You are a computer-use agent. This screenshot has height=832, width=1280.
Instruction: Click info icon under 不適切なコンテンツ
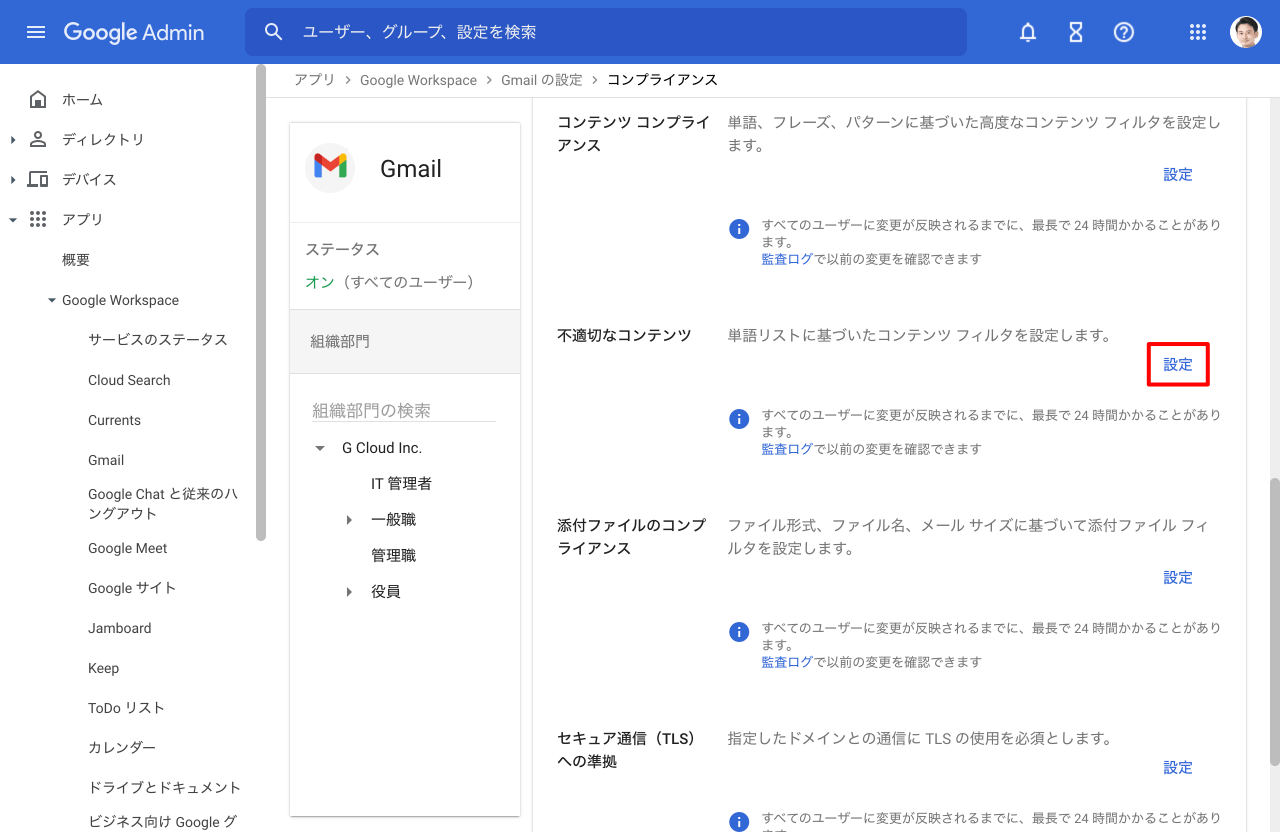(739, 419)
